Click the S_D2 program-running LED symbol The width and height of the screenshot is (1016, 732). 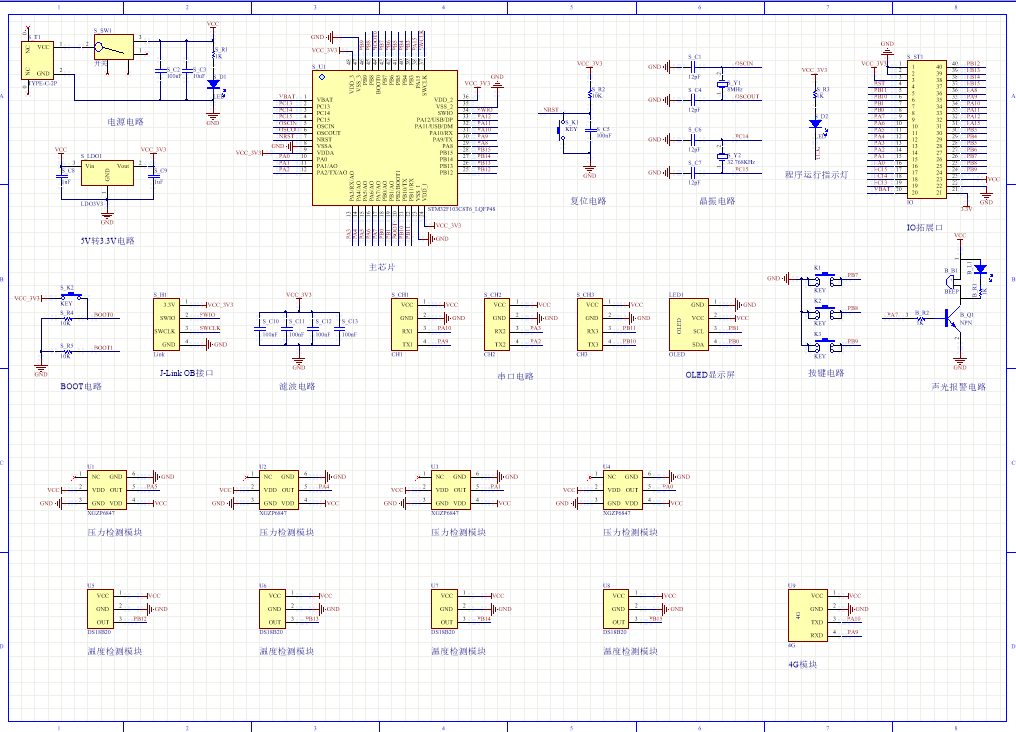click(x=816, y=123)
